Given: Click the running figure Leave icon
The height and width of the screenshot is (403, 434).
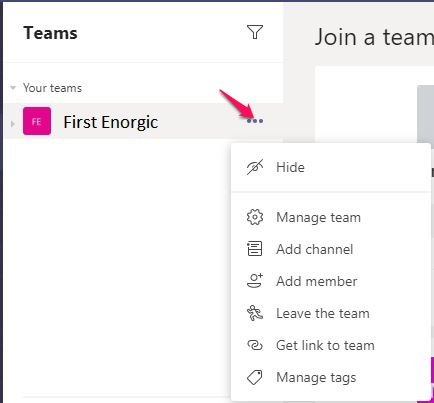Looking at the screenshot, I should coord(255,313).
